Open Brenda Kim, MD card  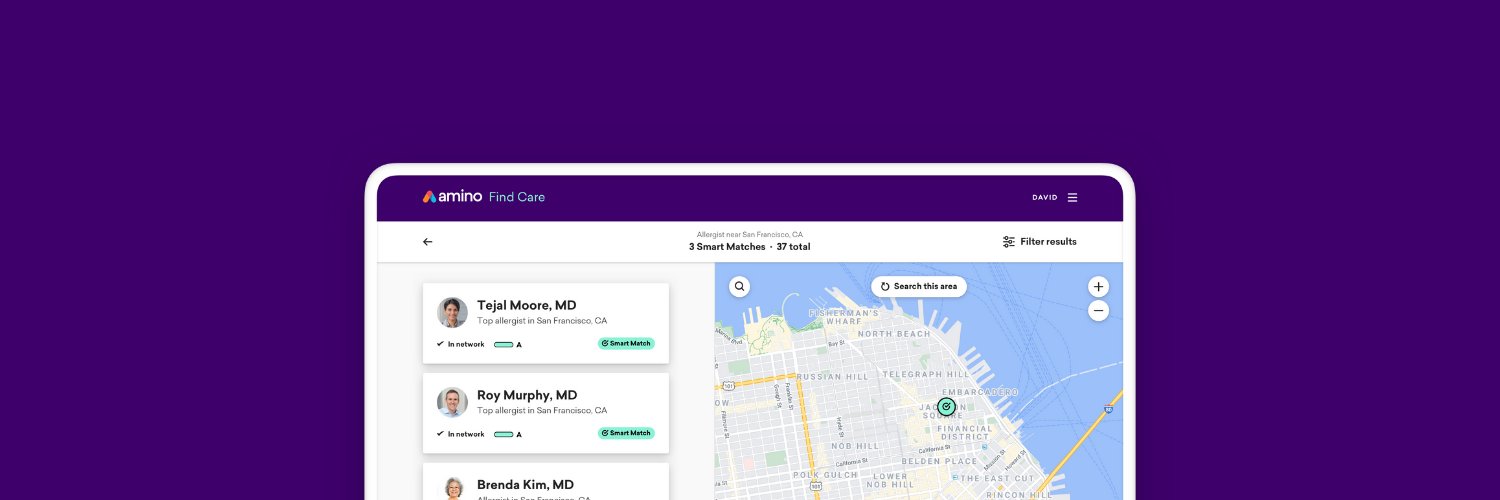tap(546, 481)
